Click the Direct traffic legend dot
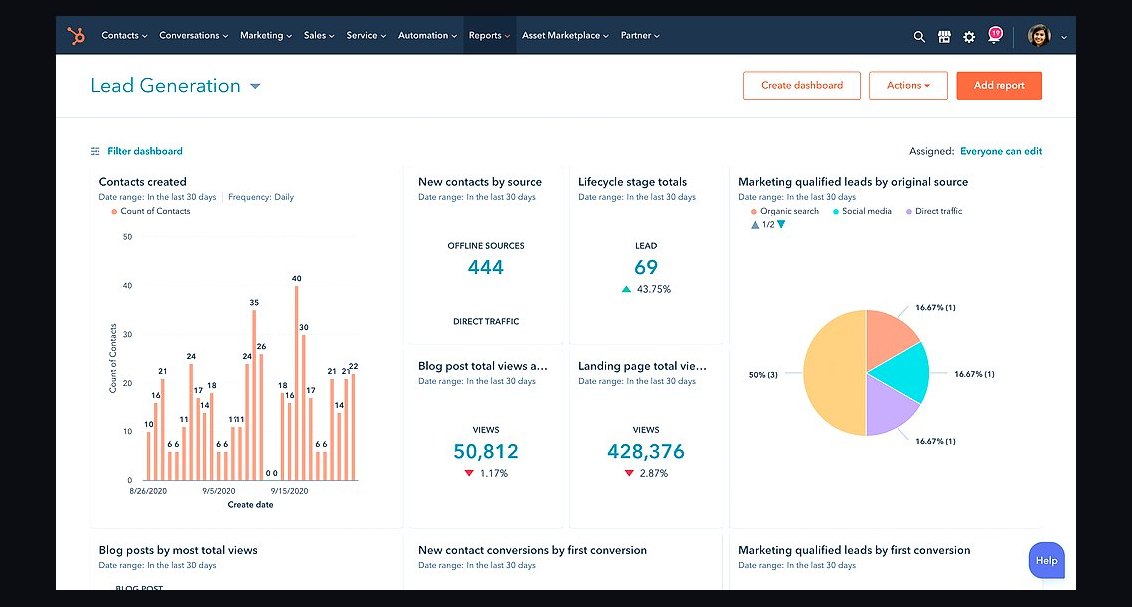 click(909, 211)
